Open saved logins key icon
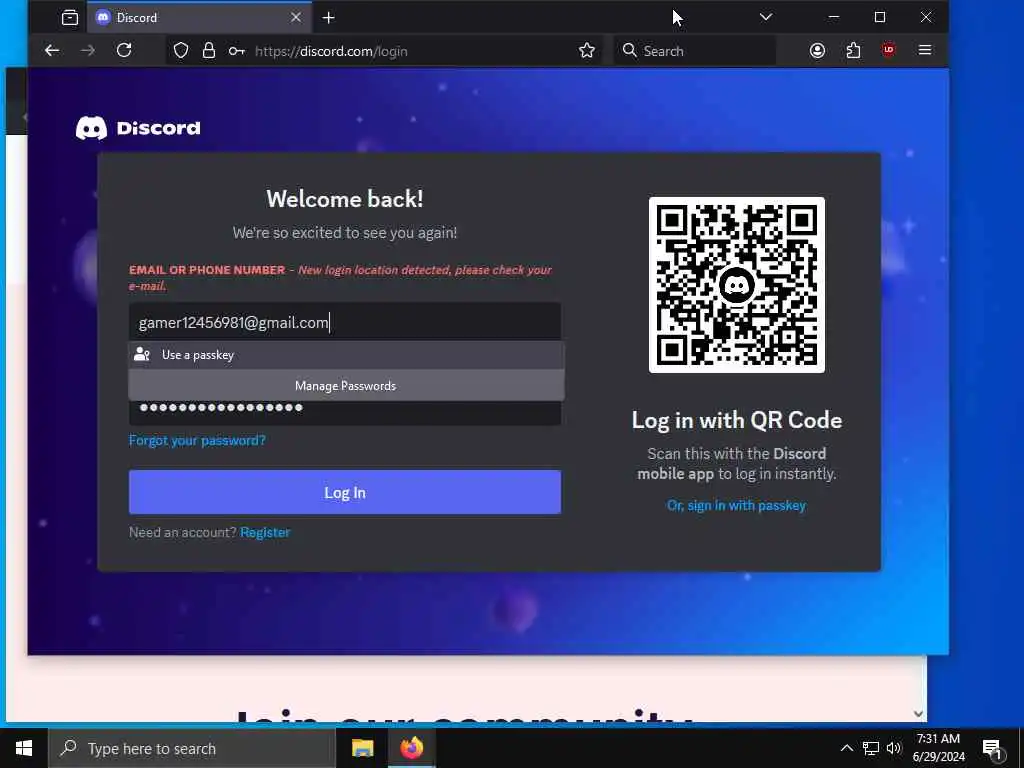Image resolution: width=1024 pixels, height=768 pixels. pyautogui.click(x=236, y=51)
